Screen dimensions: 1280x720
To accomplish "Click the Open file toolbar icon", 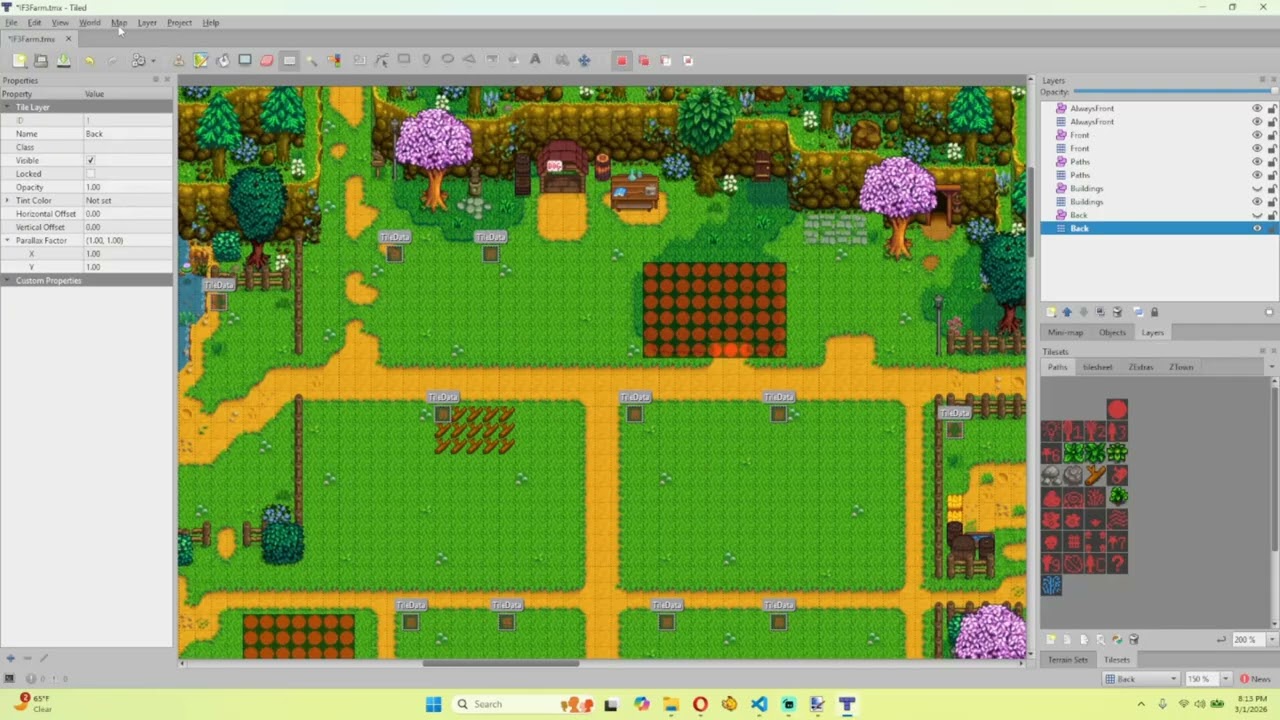I will click(x=41, y=60).
